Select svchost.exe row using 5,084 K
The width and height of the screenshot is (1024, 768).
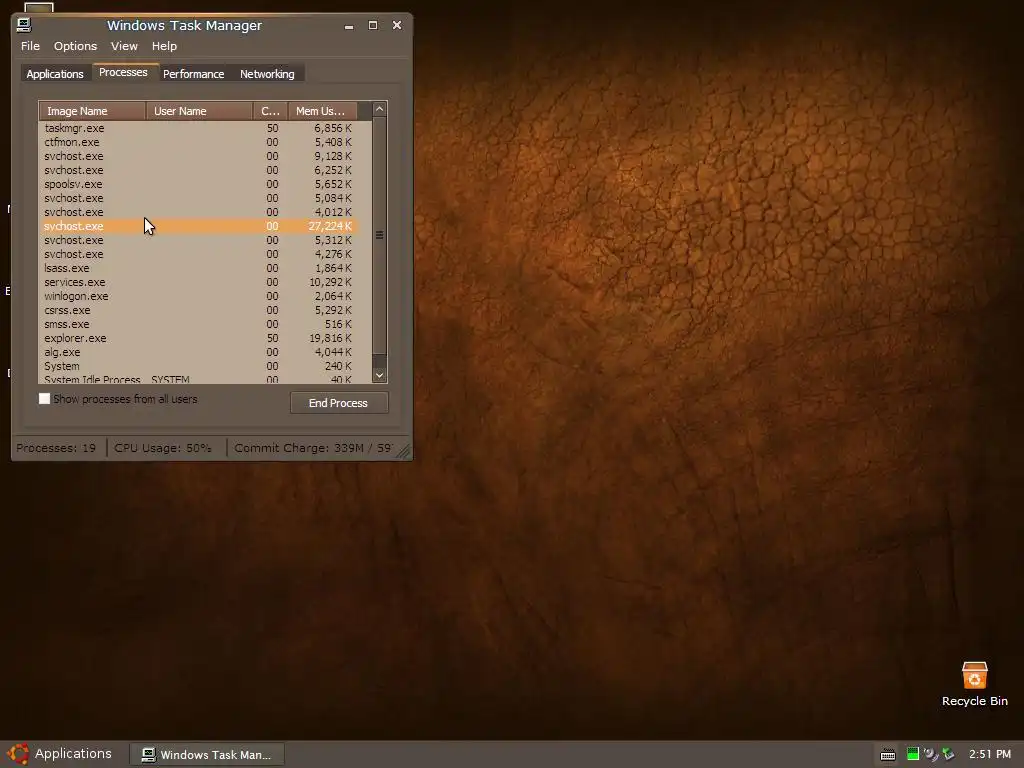198,198
